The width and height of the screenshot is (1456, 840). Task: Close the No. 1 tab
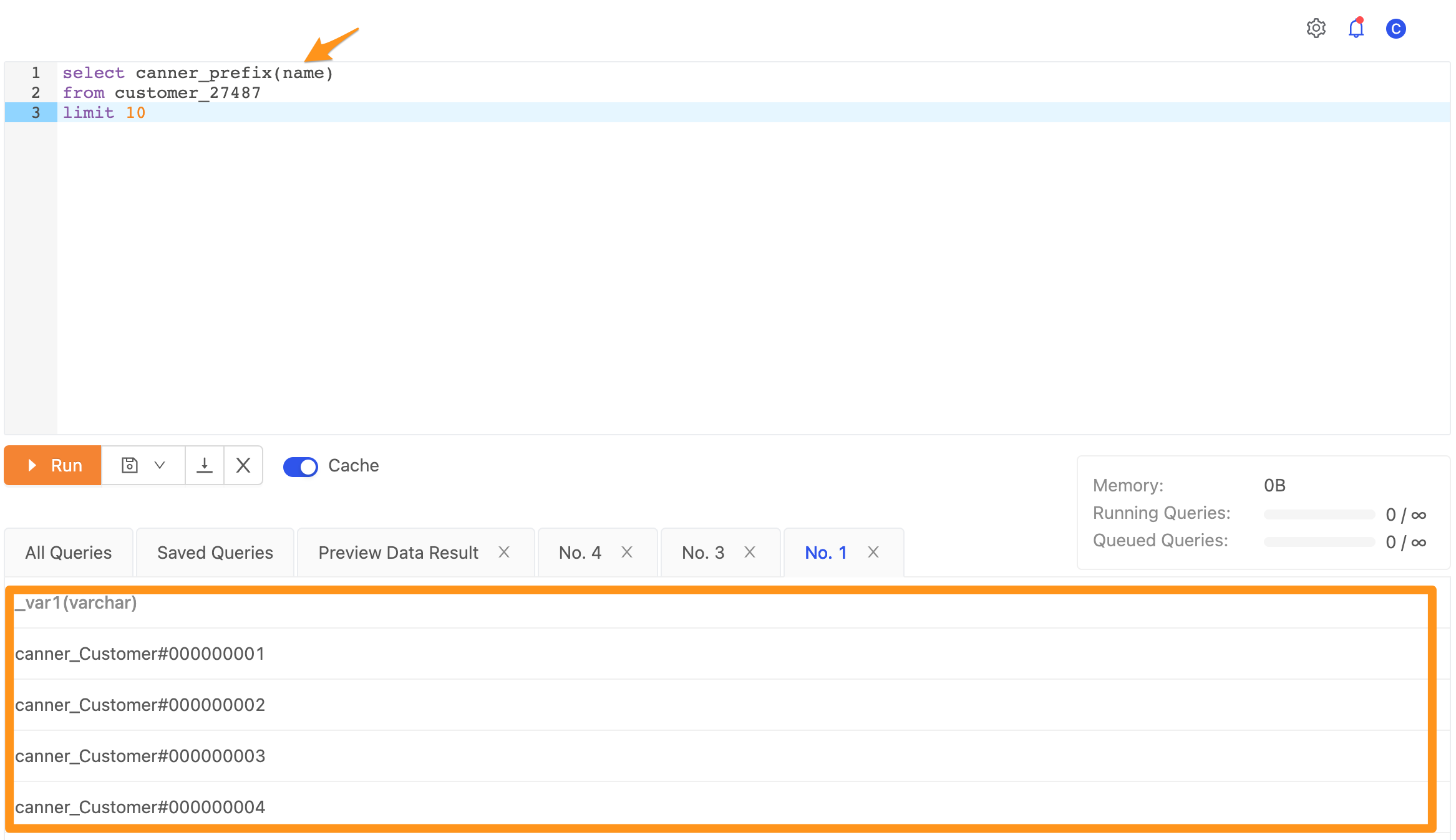(x=873, y=552)
